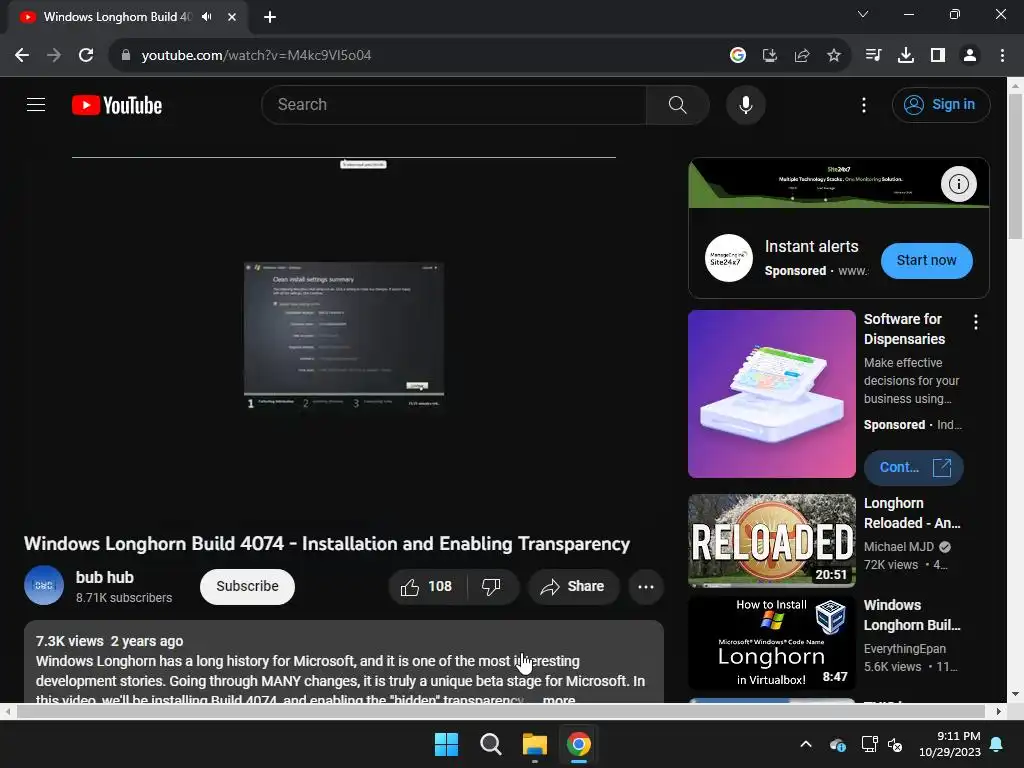Go back to the previous page
This screenshot has height=768, width=1024.
coord(22,55)
